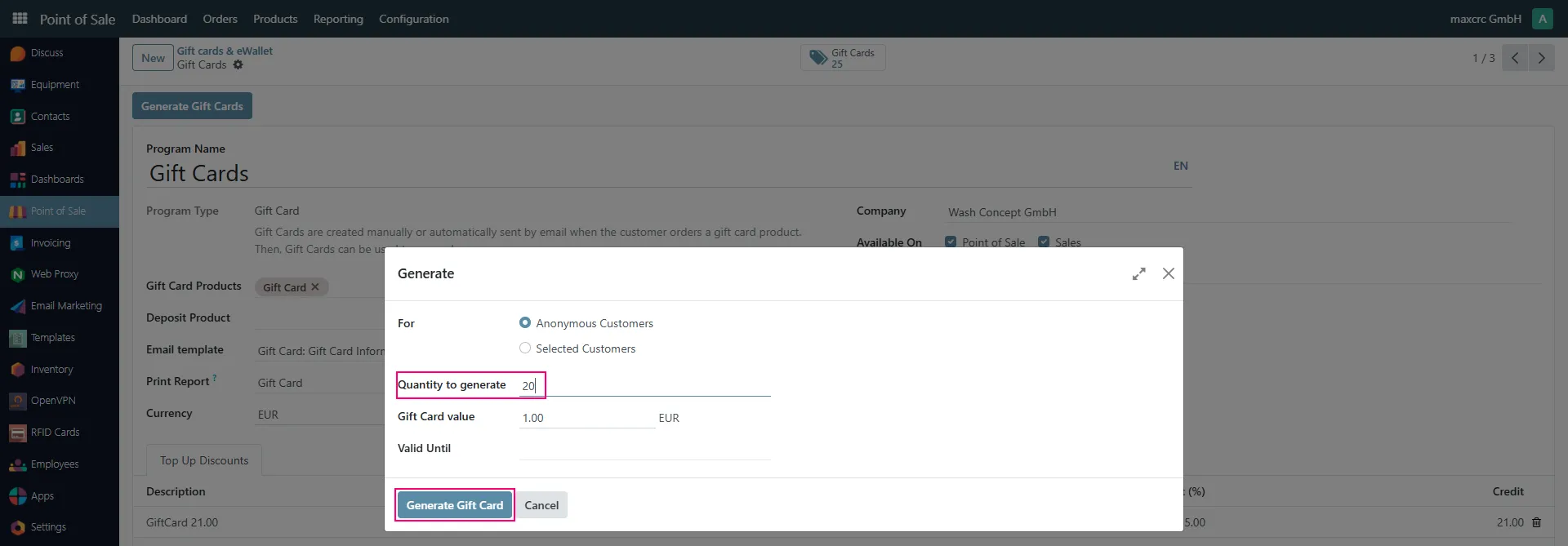1568x546 pixels.
Task: Click EN translation button on program name
Action: 1180,166
